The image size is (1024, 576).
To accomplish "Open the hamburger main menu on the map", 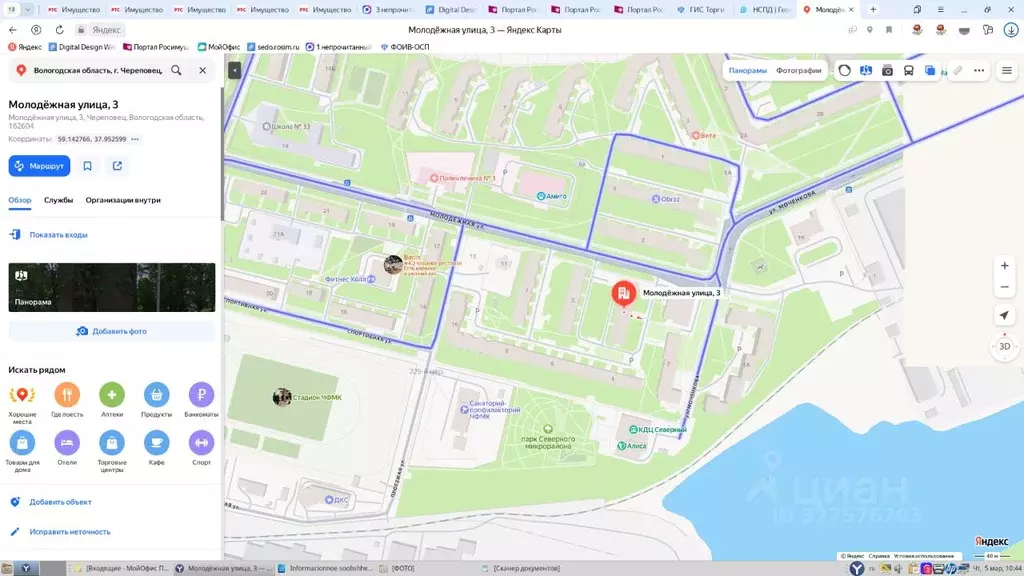I will coord(1007,71).
